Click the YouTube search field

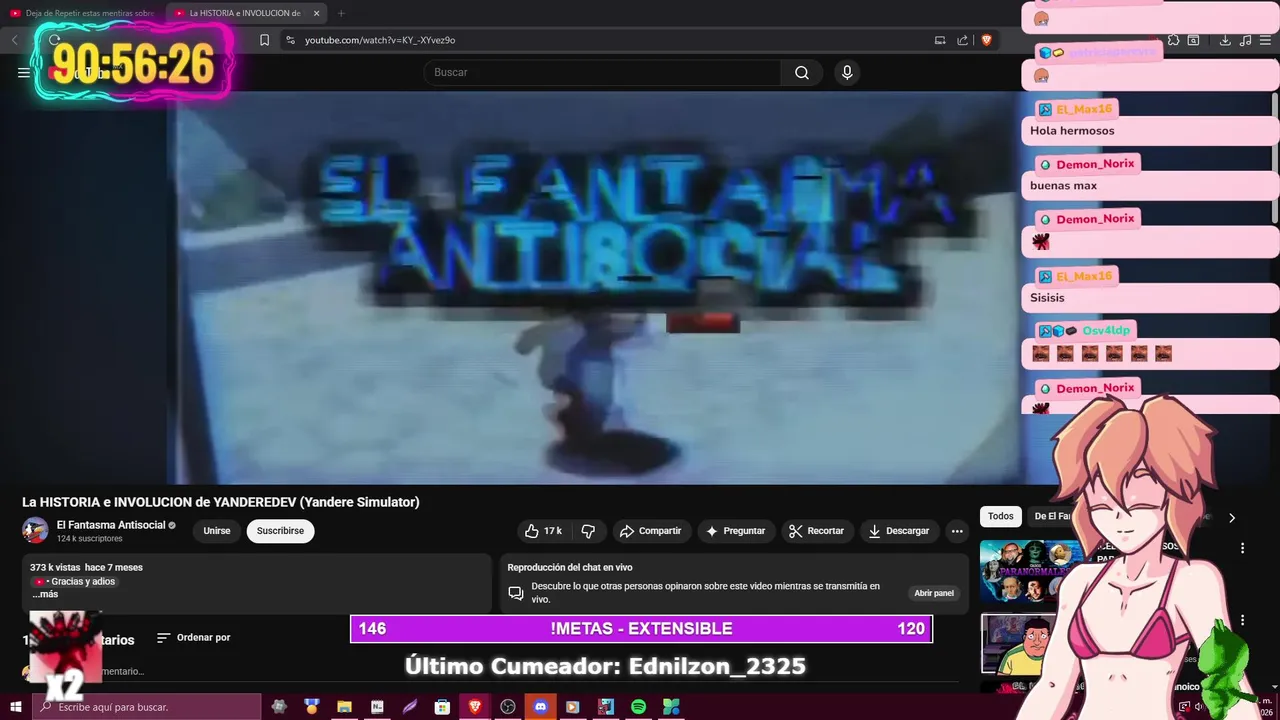[x=602, y=72]
